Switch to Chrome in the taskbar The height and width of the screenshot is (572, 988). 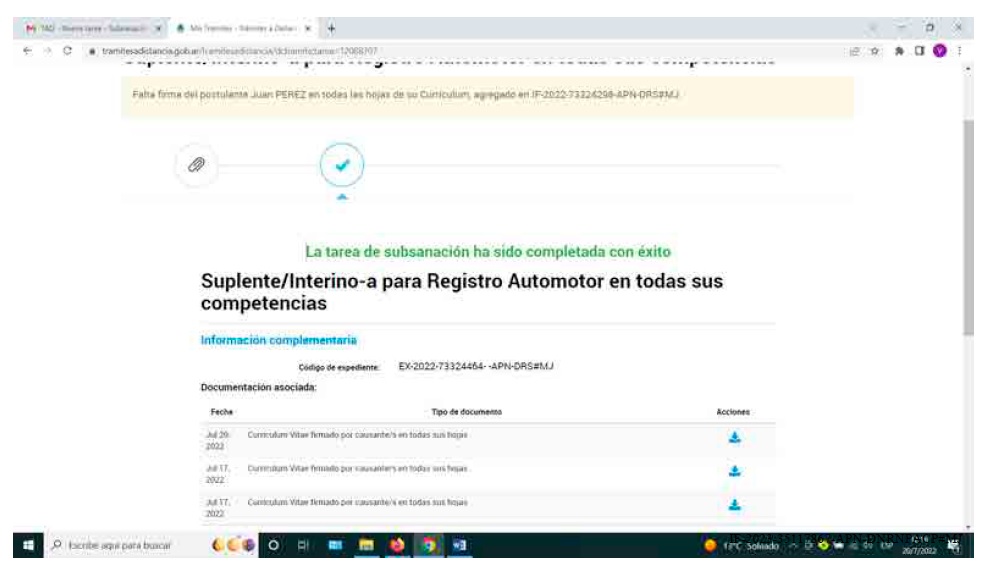[428, 545]
